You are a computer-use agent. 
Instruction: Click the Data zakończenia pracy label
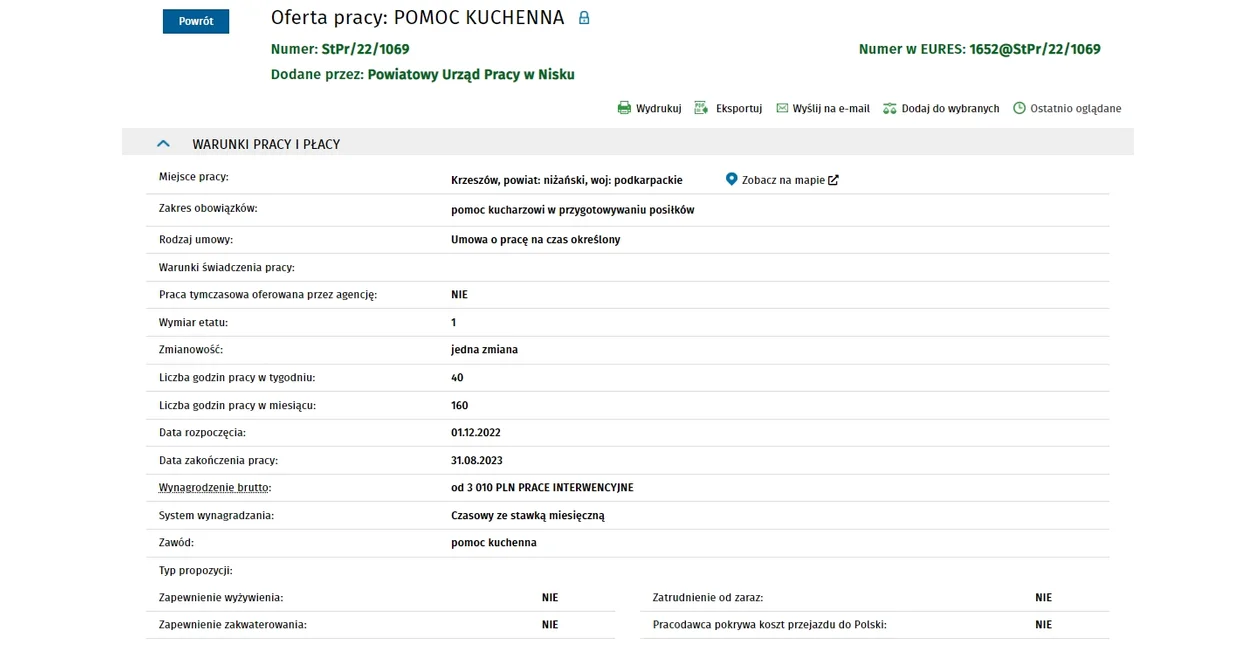[218, 461]
